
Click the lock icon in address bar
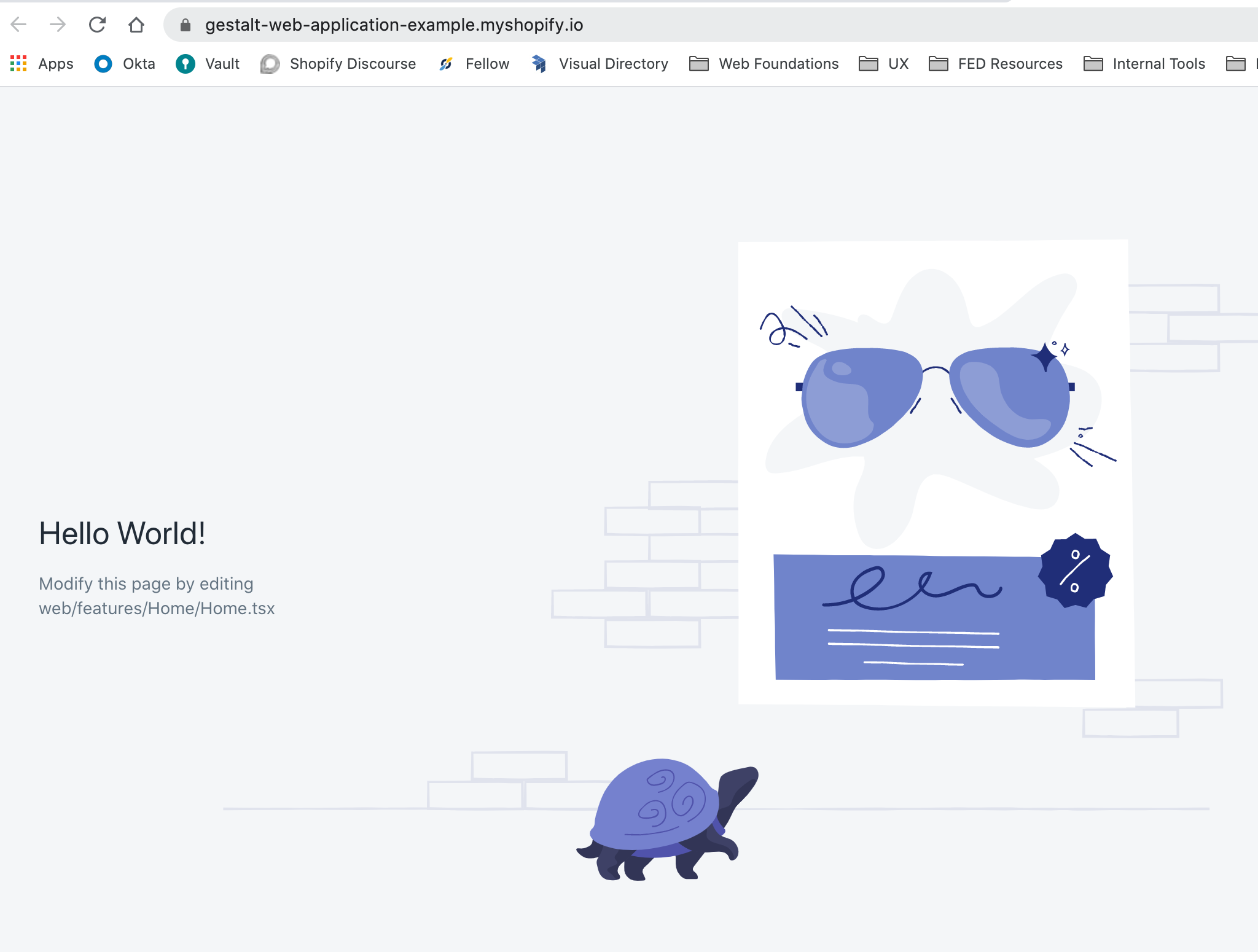point(186,25)
